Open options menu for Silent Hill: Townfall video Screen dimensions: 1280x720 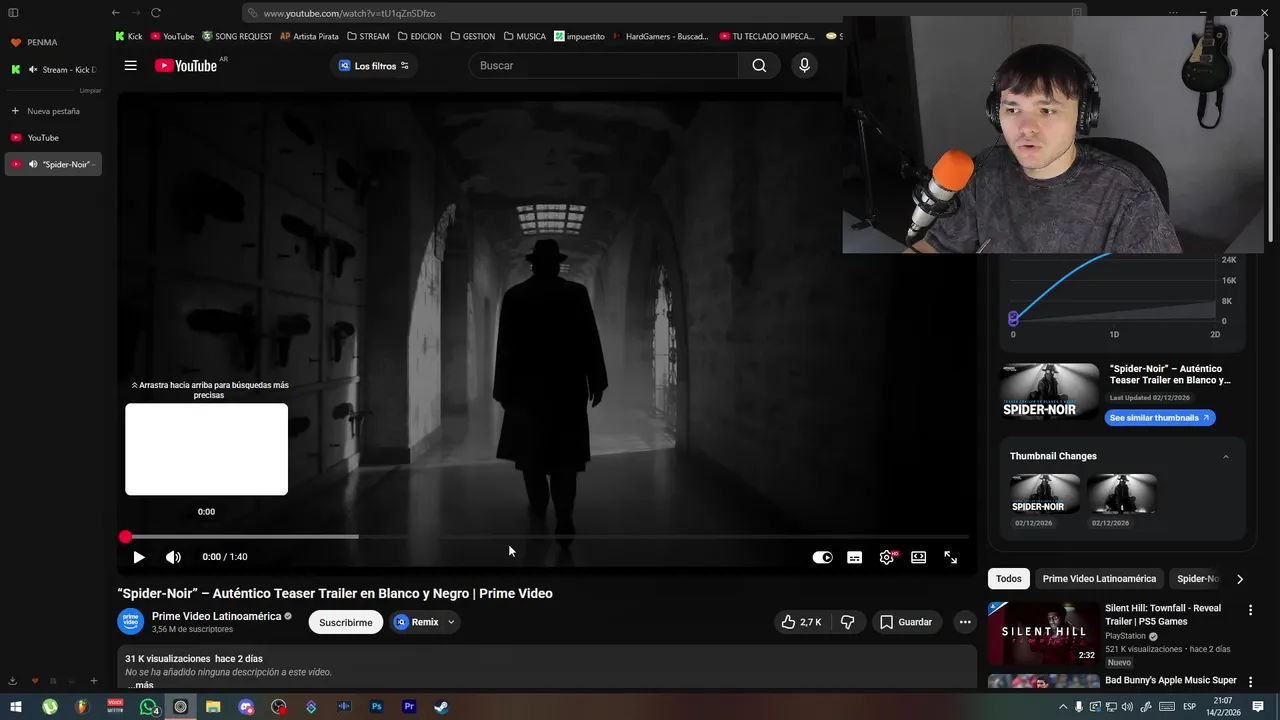click(x=1250, y=610)
